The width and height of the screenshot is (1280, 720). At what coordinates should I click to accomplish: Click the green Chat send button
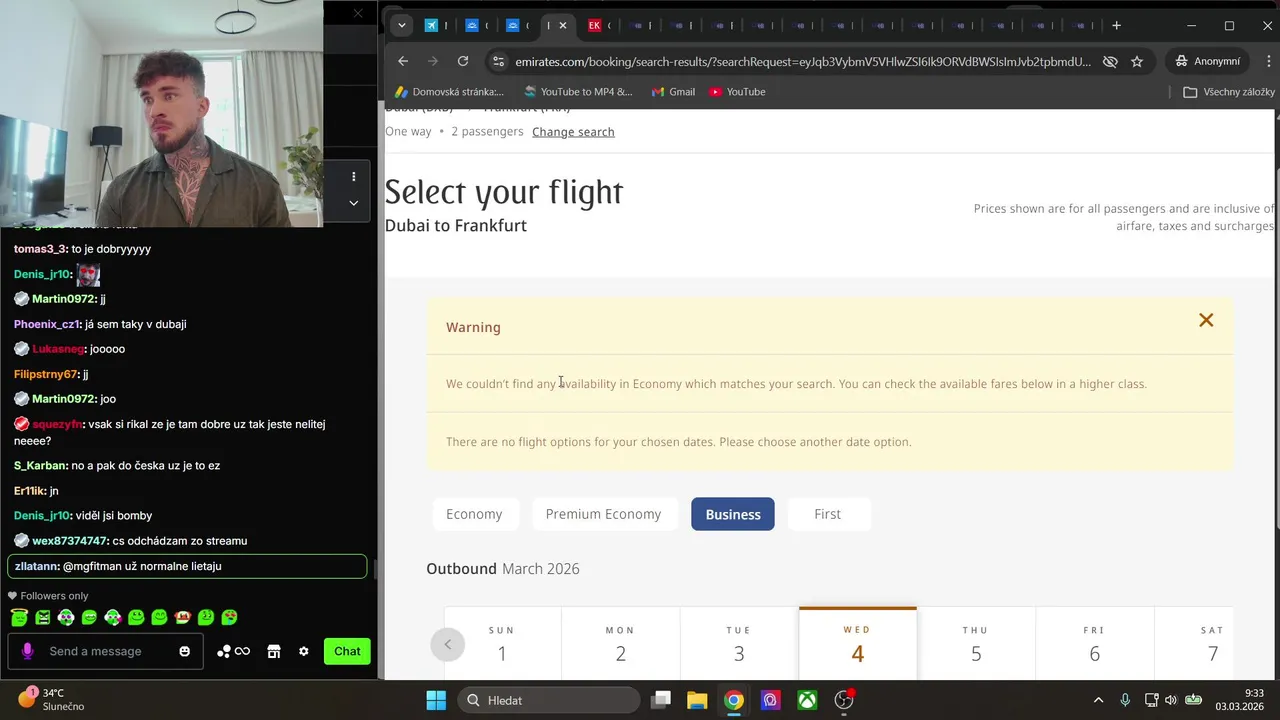click(347, 651)
